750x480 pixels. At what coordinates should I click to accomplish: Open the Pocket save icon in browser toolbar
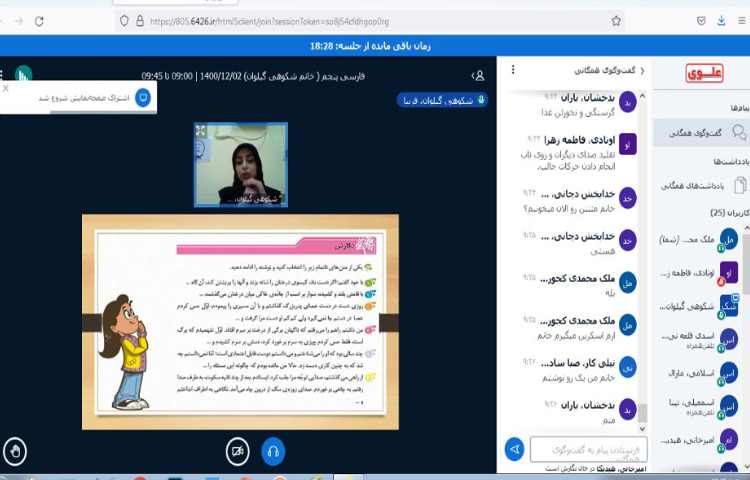point(701,21)
